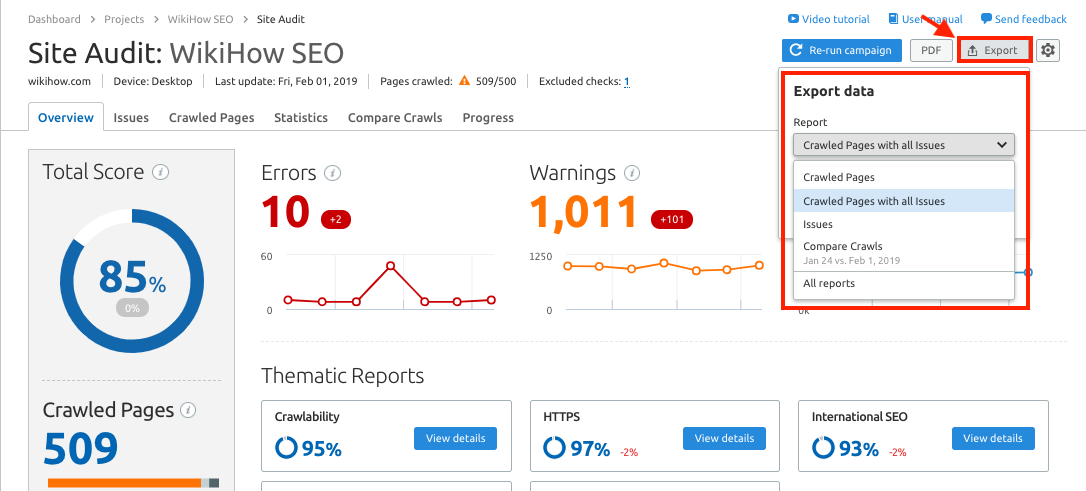Screen dimensions: 1086x491
Task: Click the crawled pages count 509
Action: click(x=80, y=448)
